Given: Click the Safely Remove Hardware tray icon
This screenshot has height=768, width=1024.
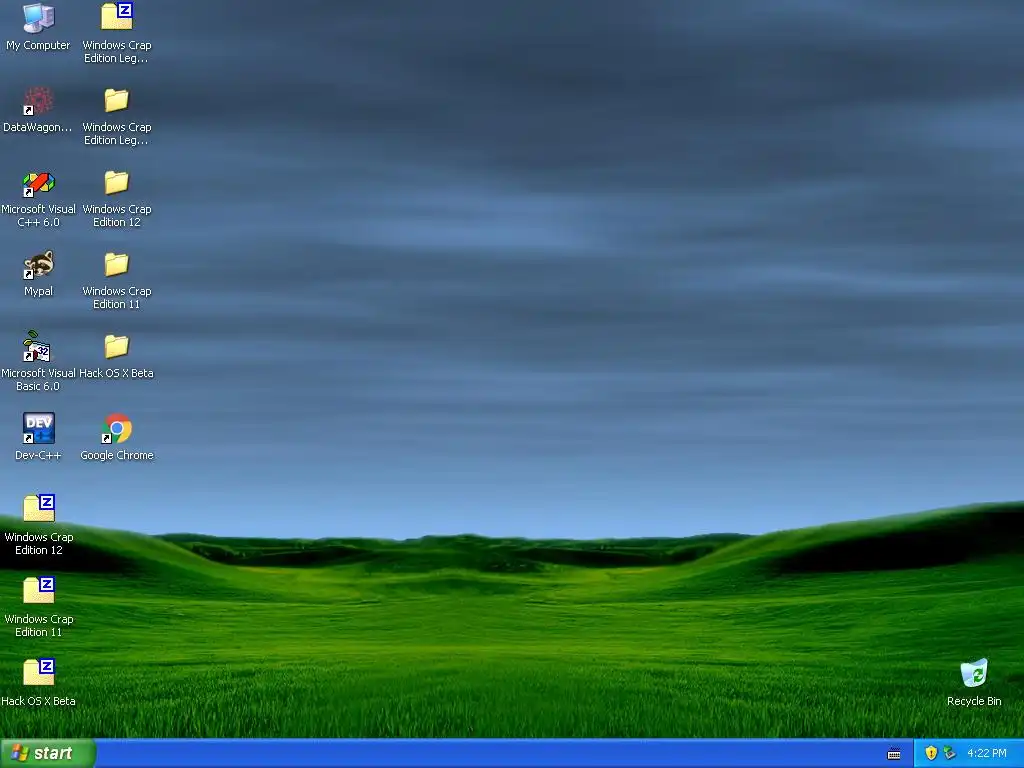Looking at the screenshot, I should [950, 753].
